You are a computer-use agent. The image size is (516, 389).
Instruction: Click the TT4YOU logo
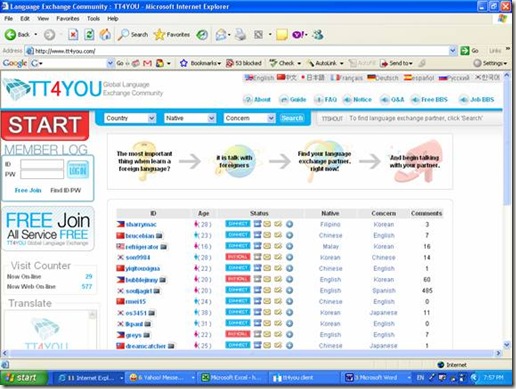(x=52, y=89)
